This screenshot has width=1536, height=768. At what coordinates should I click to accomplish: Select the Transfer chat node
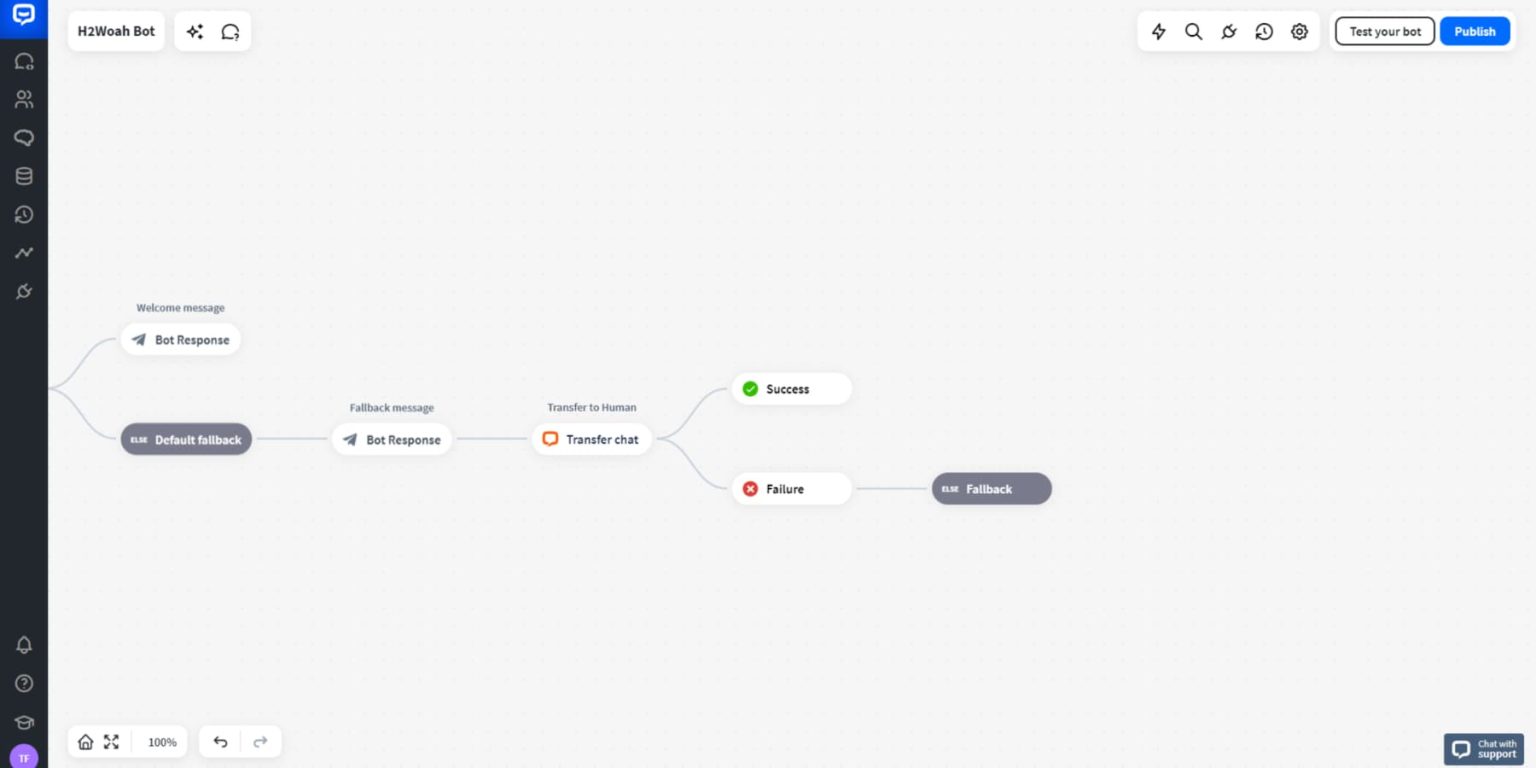tap(592, 439)
